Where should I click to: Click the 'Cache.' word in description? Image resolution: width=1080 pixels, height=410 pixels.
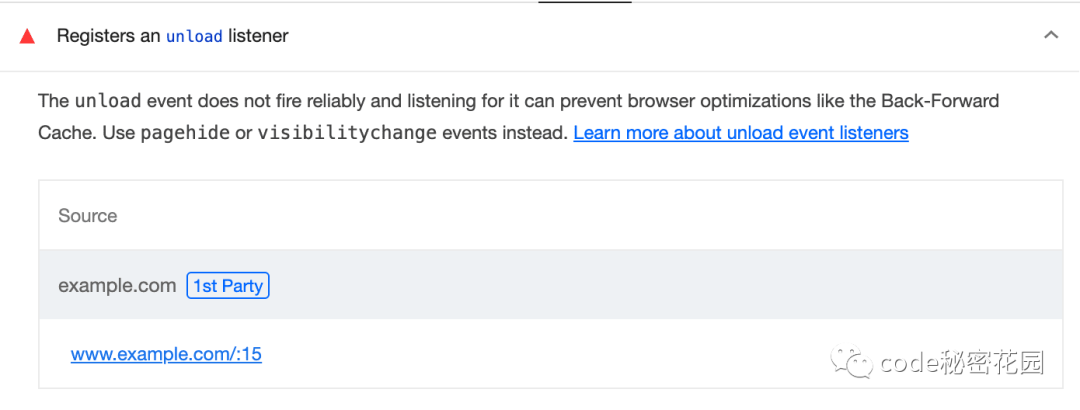pos(68,133)
